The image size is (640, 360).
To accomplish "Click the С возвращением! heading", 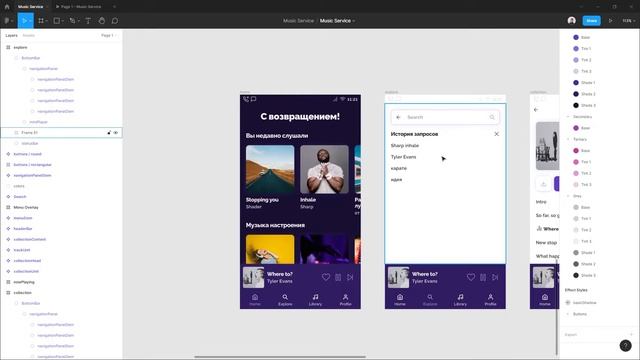I will pos(300,116).
